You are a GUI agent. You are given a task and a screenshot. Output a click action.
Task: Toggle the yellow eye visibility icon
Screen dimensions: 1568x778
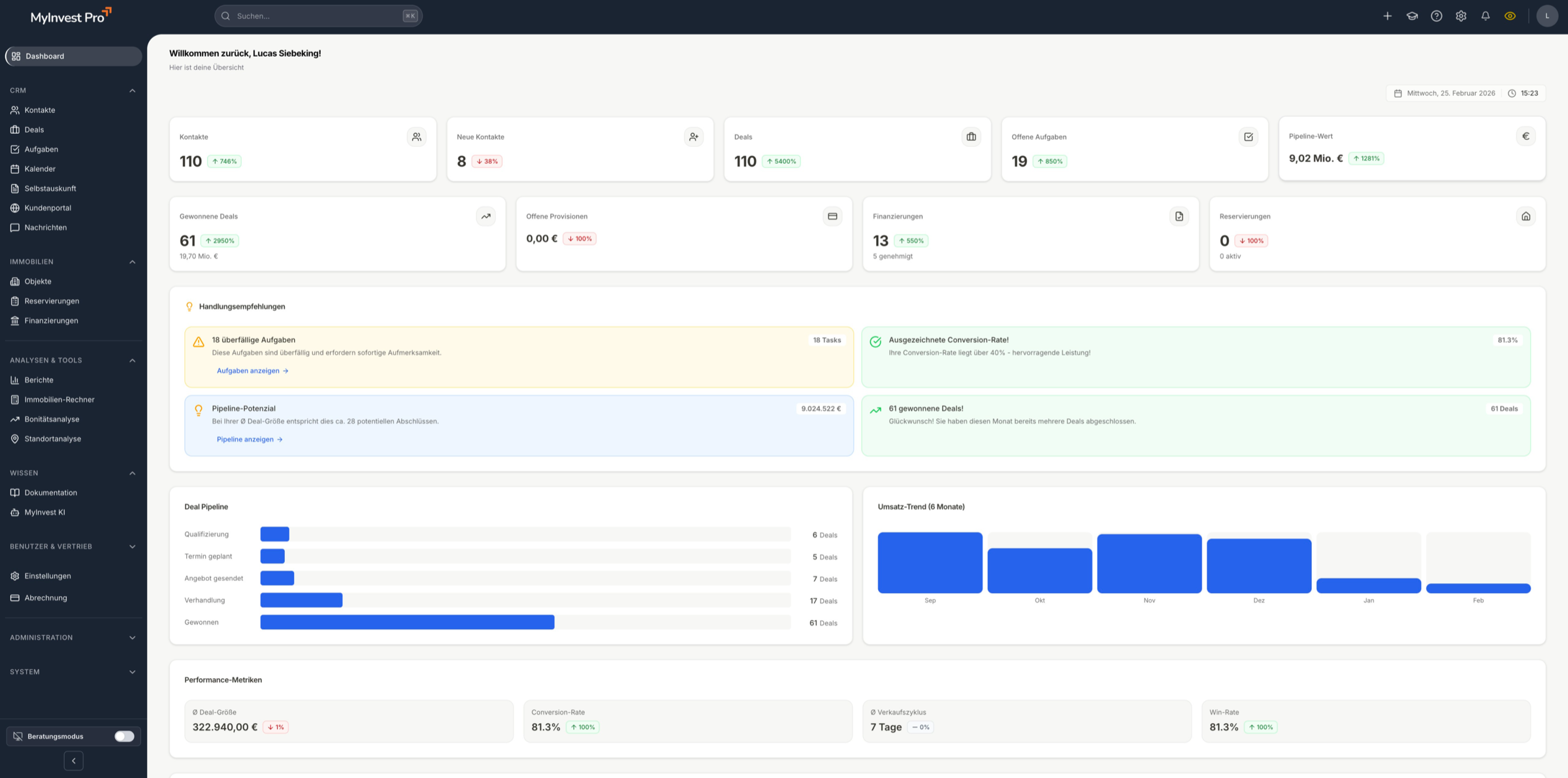(1510, 16)
